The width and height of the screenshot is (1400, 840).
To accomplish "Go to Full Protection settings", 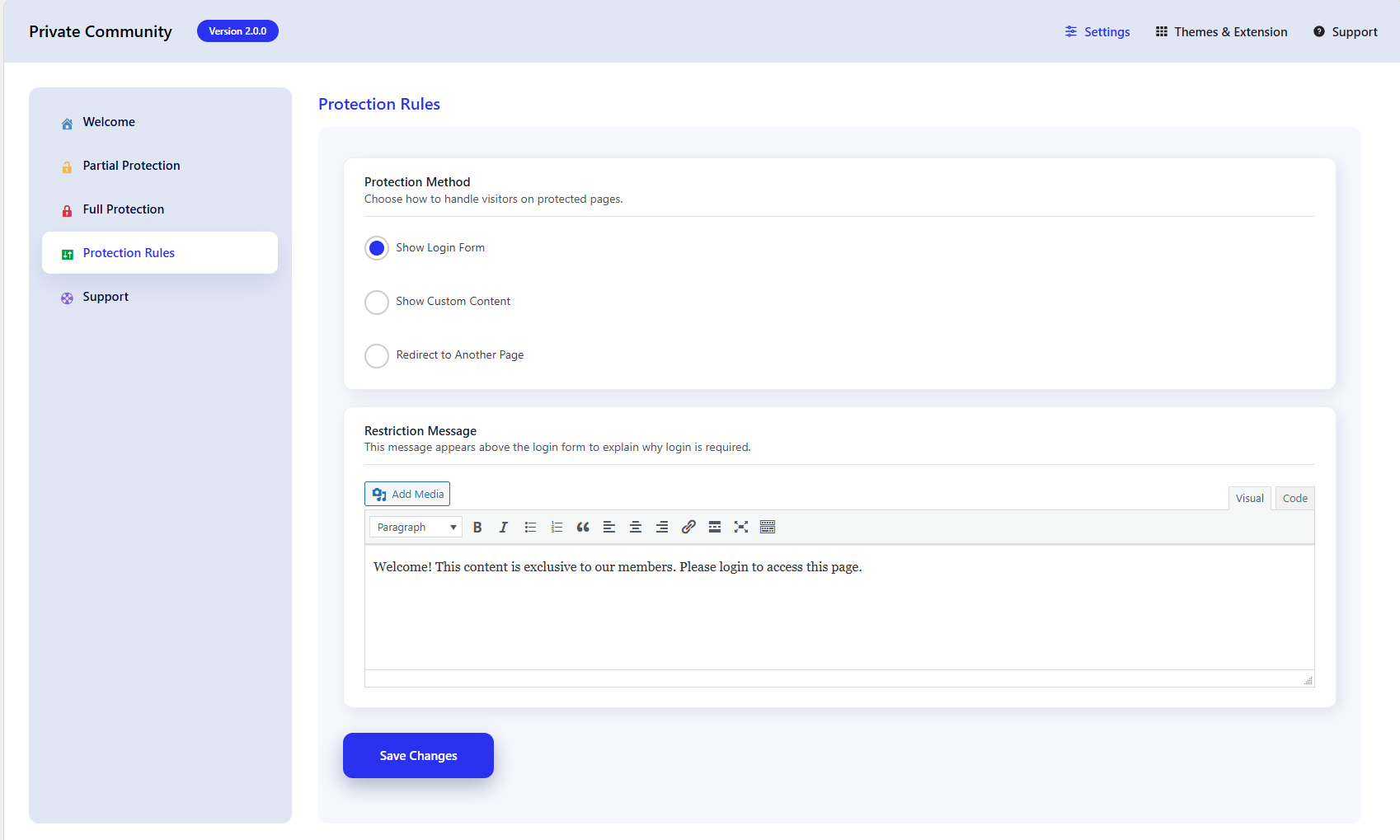I will coord(124,209).
